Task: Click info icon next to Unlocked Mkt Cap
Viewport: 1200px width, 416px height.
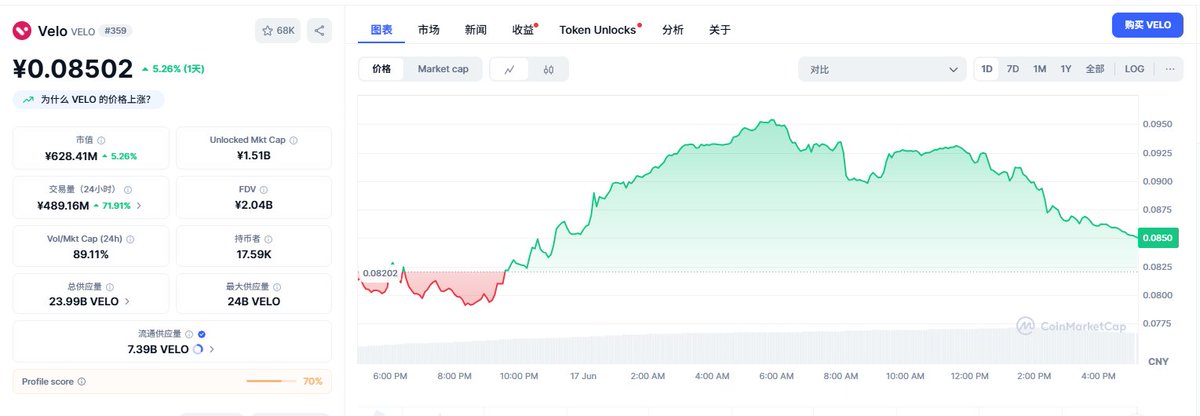Action: [293, 141]
